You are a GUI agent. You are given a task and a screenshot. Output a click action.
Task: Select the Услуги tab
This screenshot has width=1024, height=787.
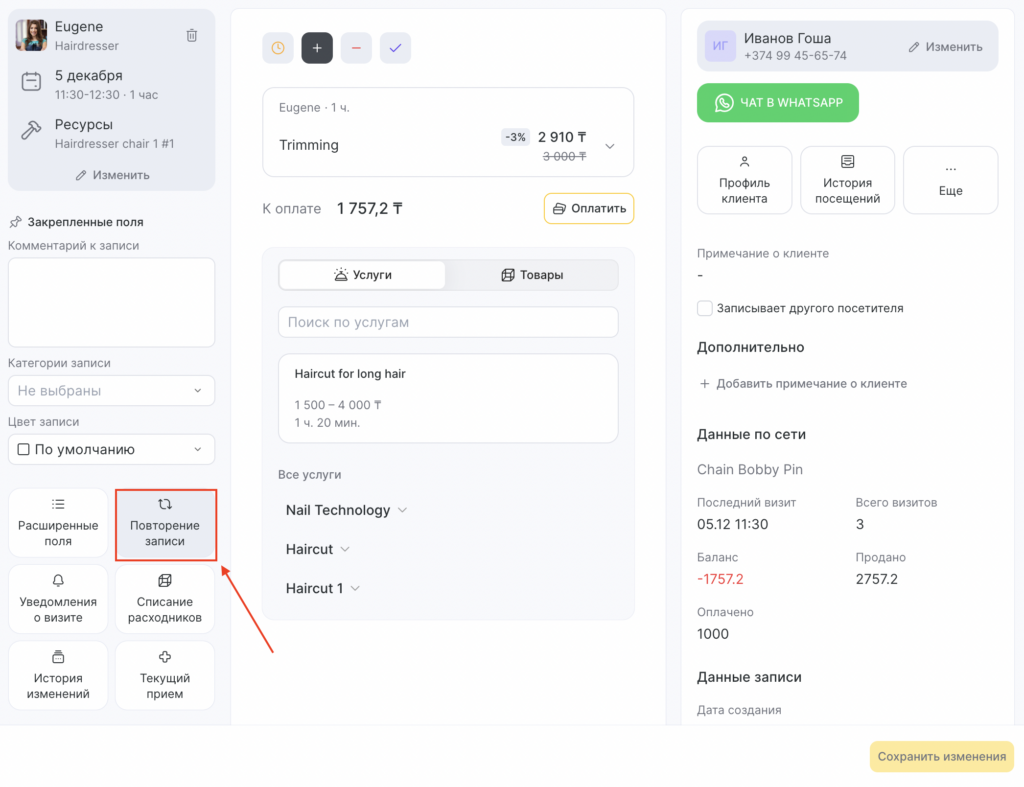(x=362, y=275)
